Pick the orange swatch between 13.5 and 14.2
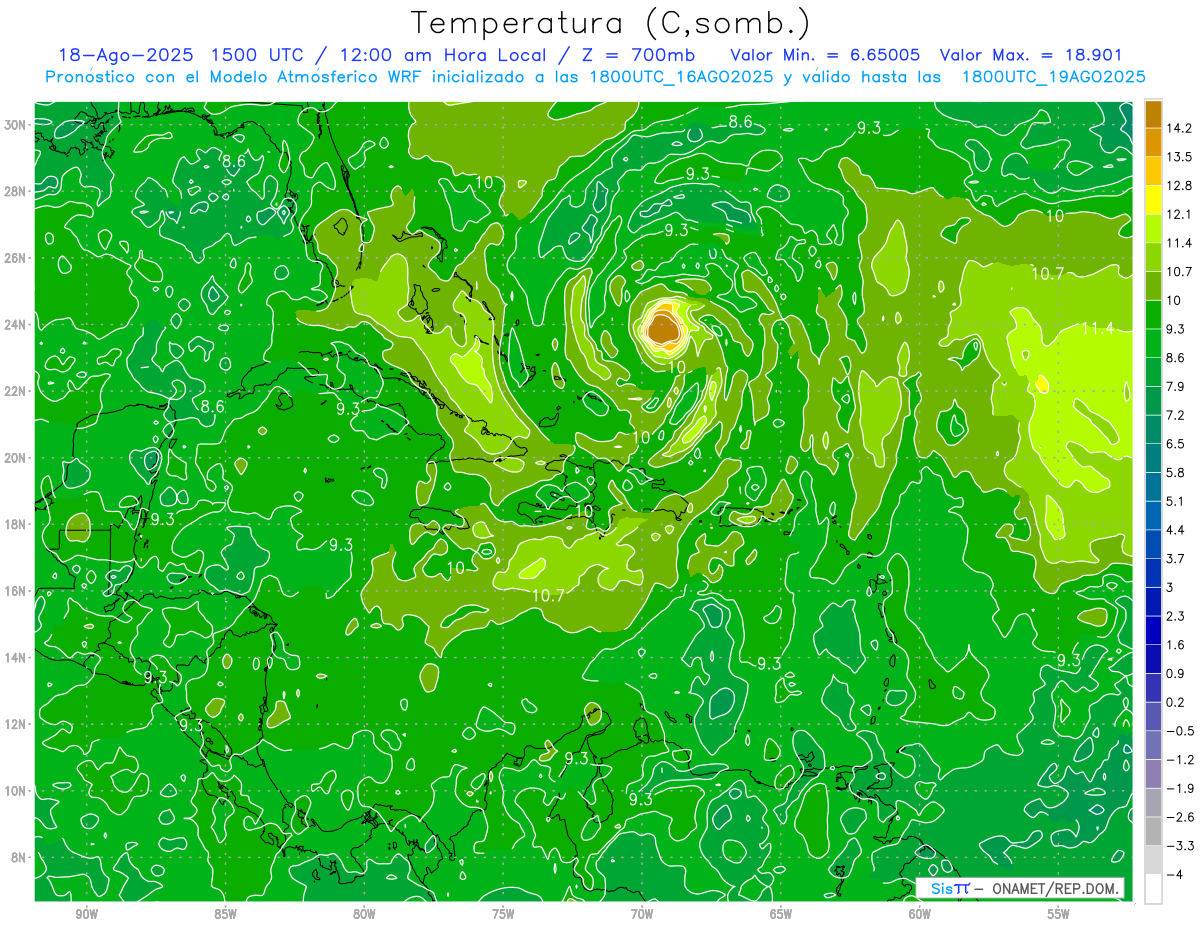This screenshot has height=927, width=1200. 1153,143
